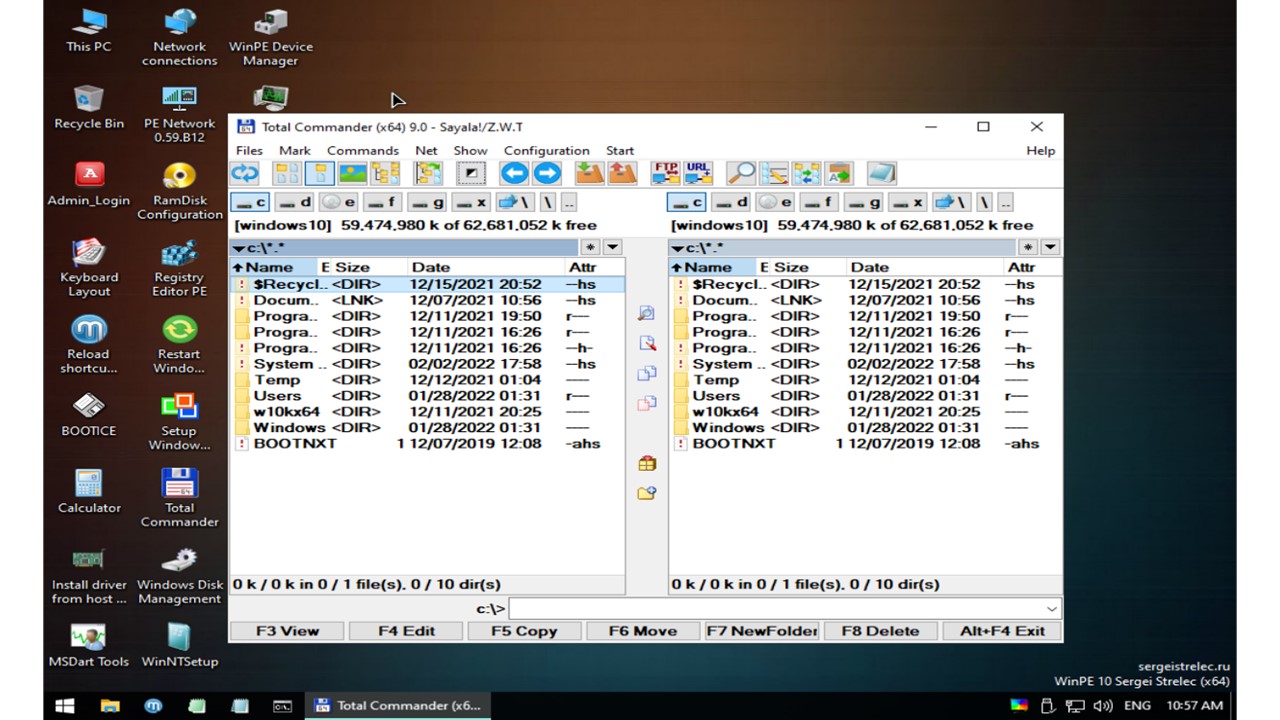1280x720 pixels.
Task: Click the View icon in middle vertical bar
Action: (x=647, y=313)
